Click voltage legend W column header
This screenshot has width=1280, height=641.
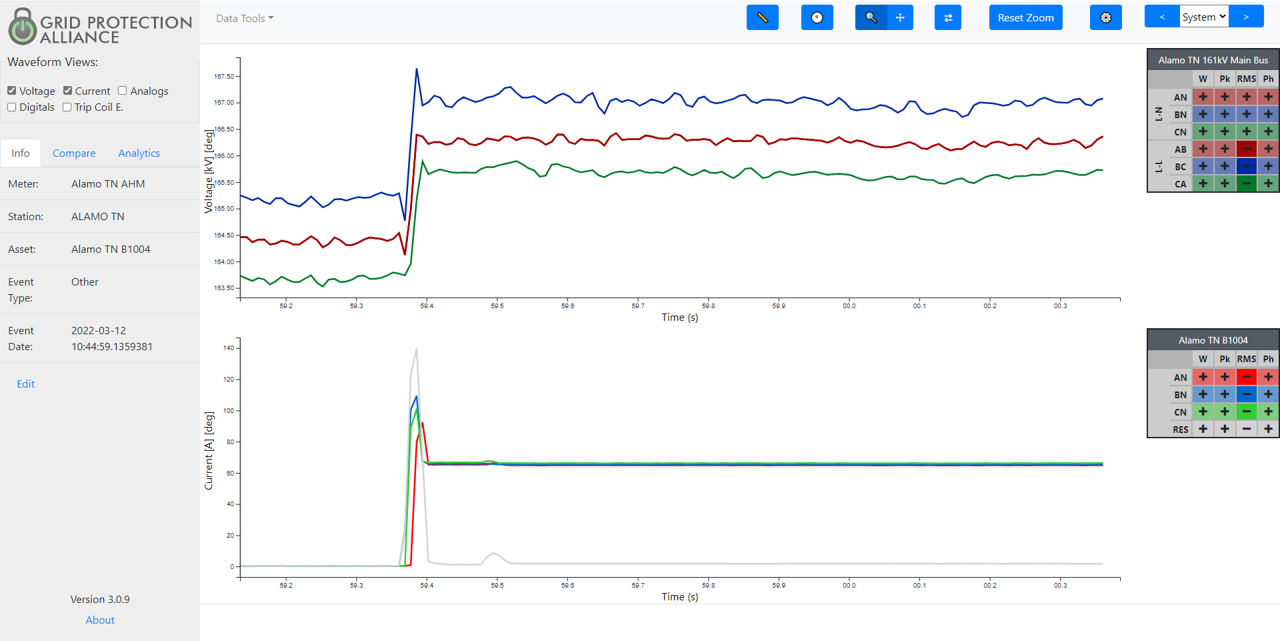[1203, 79]
